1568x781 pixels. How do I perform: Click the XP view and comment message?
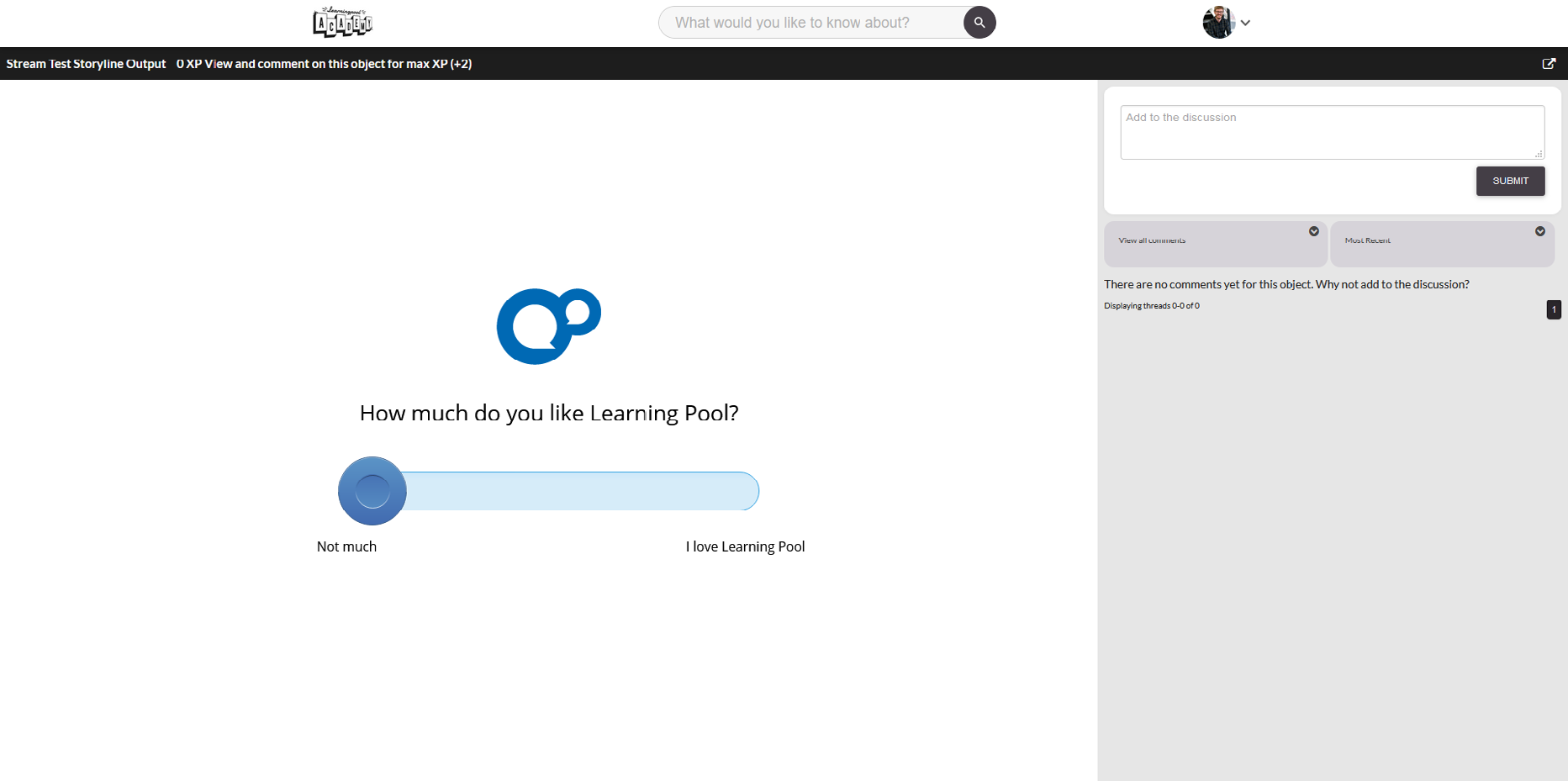tap(324, 64)
